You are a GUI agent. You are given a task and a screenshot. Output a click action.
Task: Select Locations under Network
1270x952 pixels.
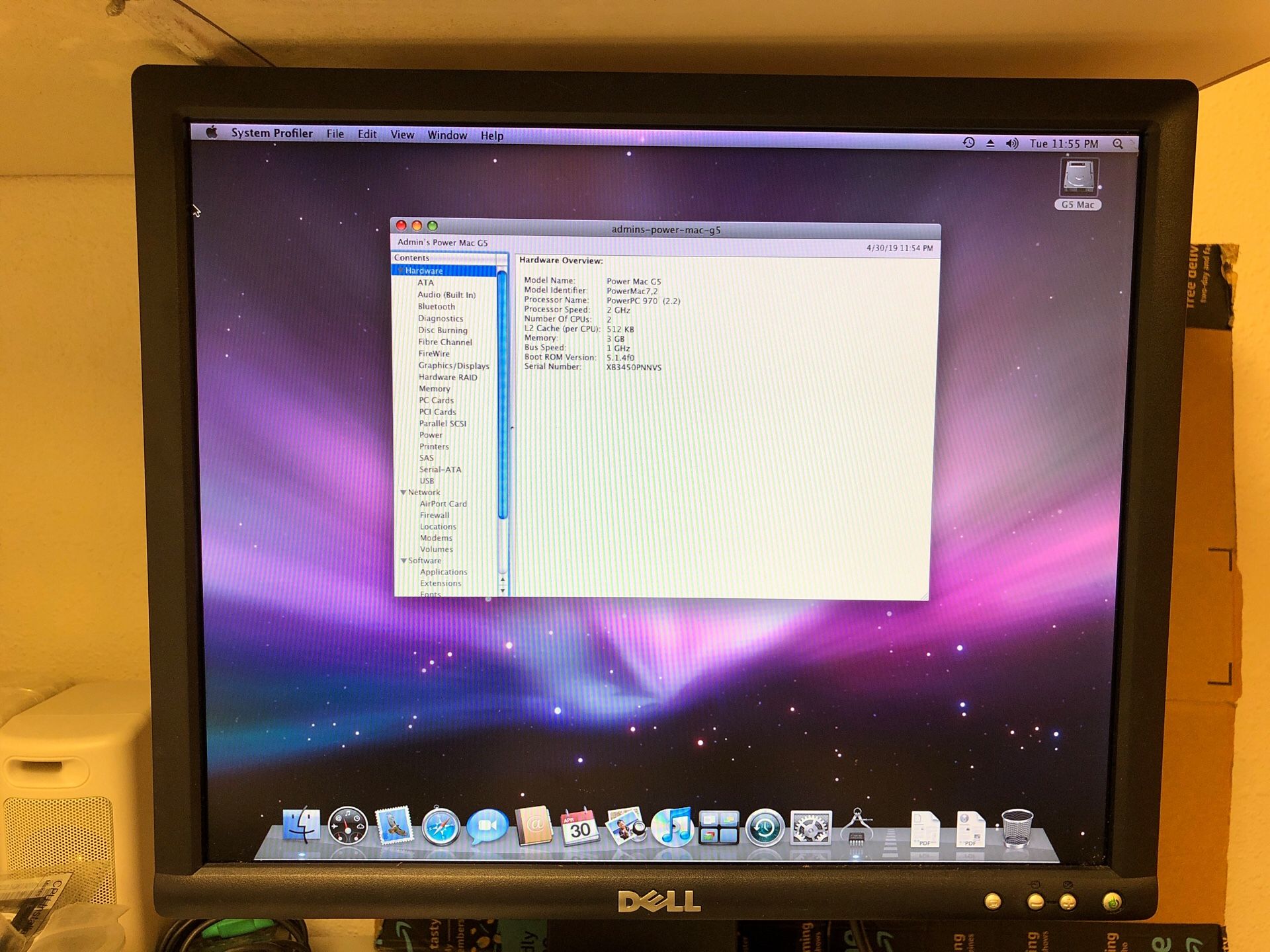point(438,526)
